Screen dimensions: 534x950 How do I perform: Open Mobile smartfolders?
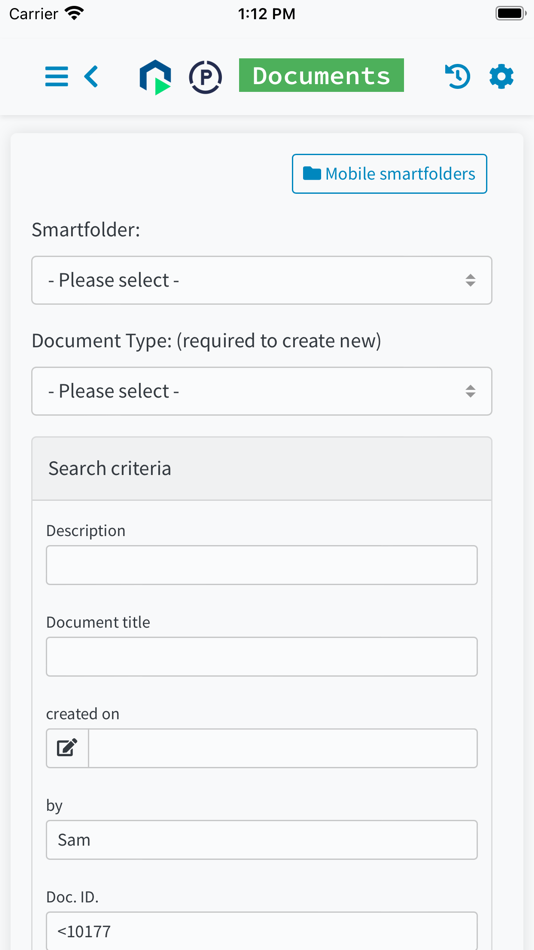coord(389,174)
